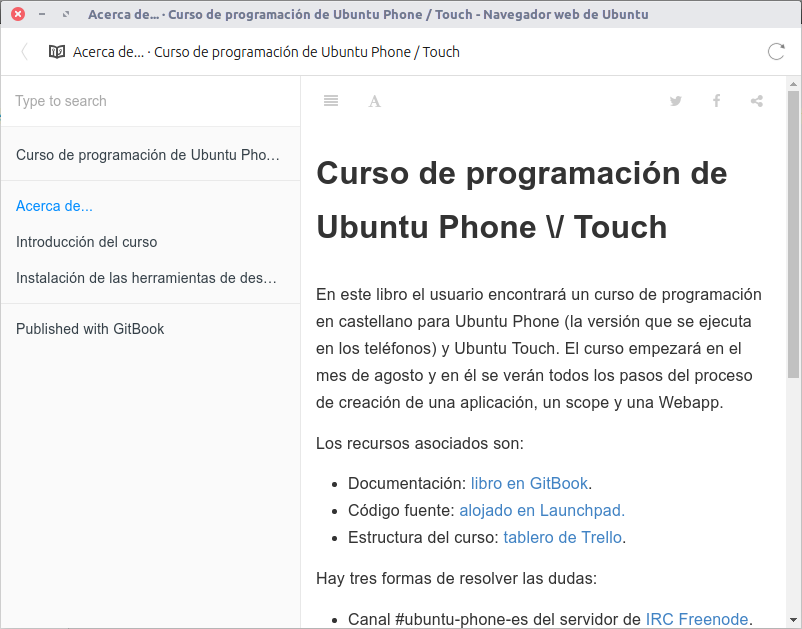
Task: Click Published with GitBook link
Action: [x=90, y=329]
